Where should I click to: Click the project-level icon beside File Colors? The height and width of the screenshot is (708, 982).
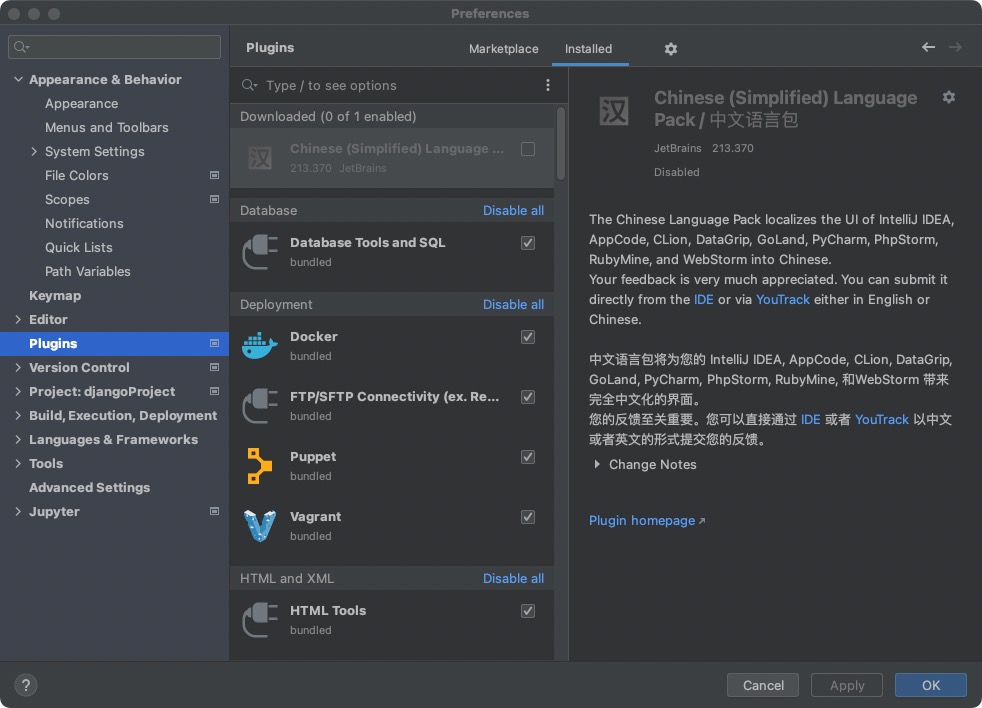click(214, 175)
